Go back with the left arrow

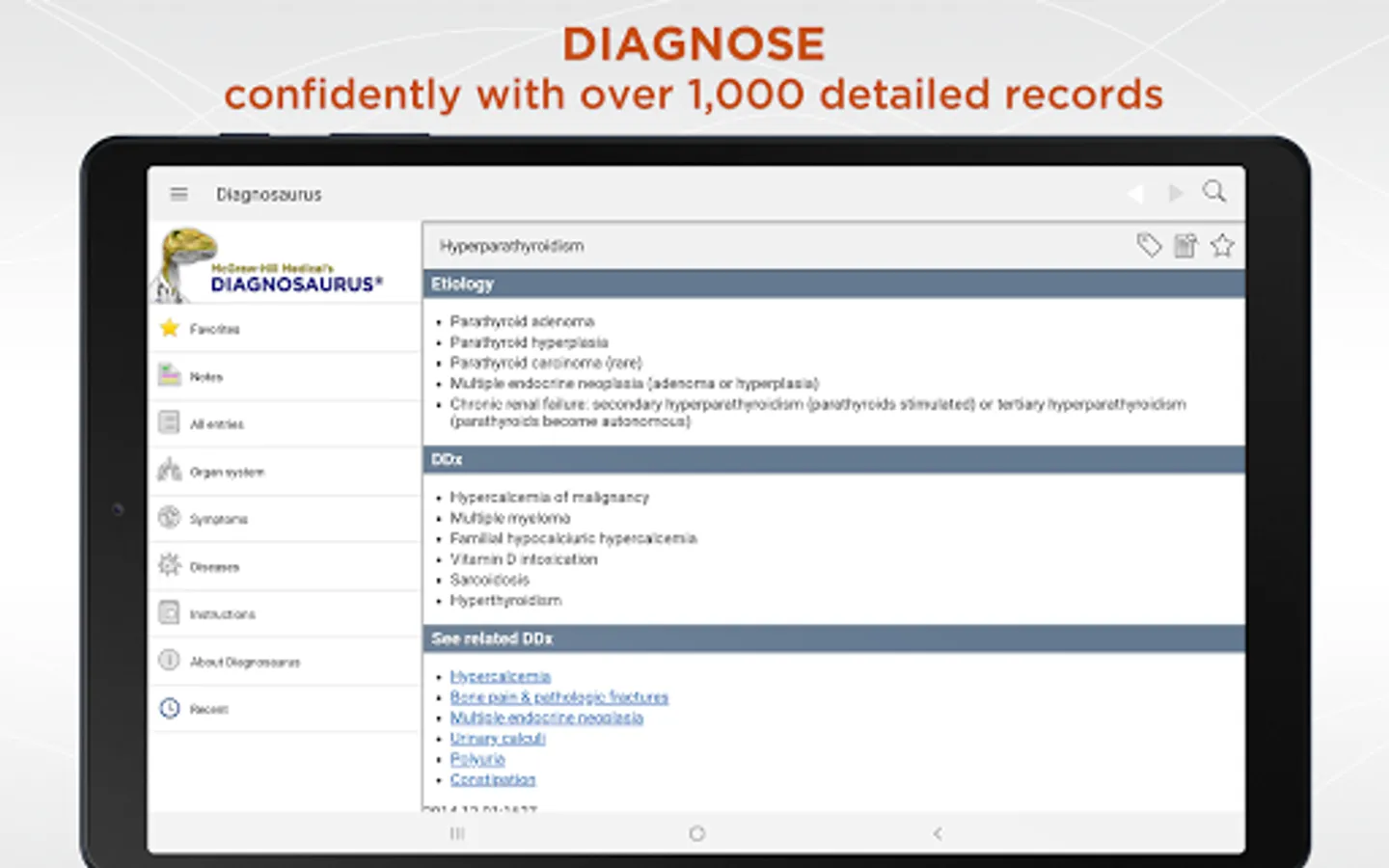(1135, 194)
